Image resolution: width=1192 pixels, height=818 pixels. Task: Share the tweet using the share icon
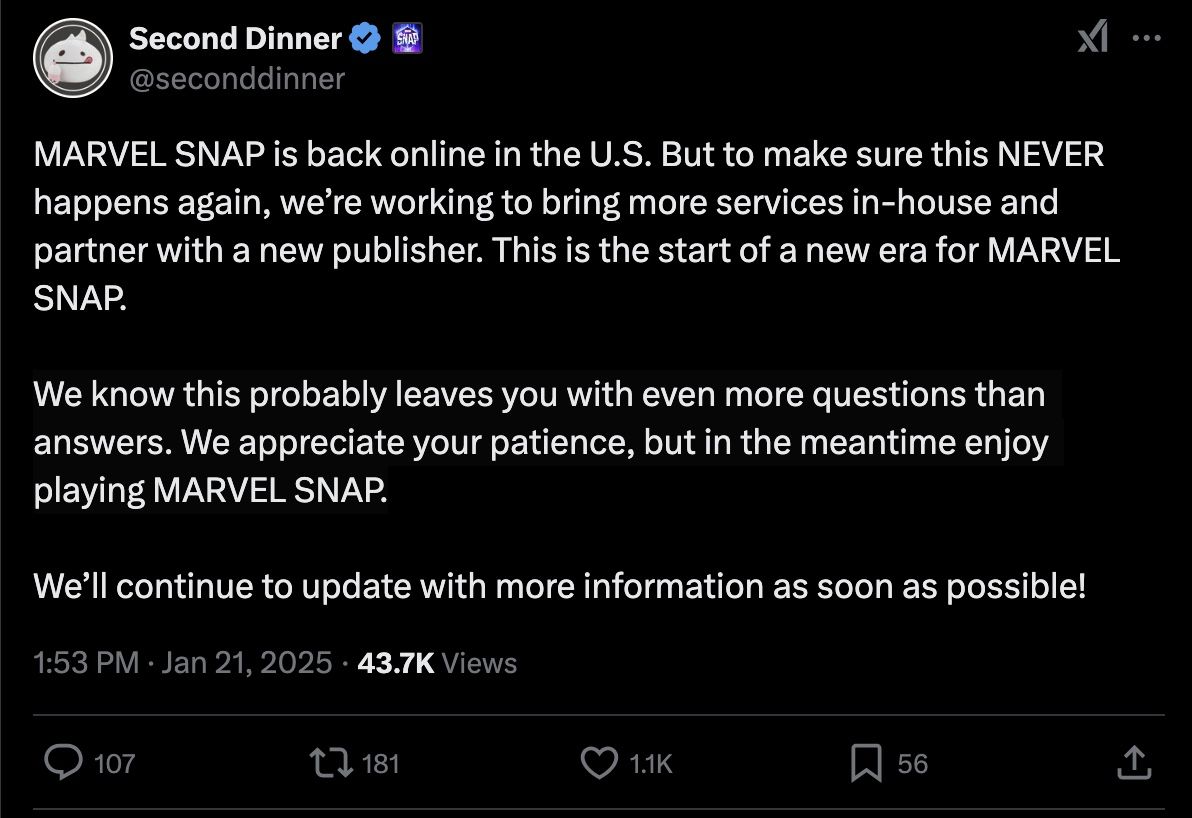1134,762
